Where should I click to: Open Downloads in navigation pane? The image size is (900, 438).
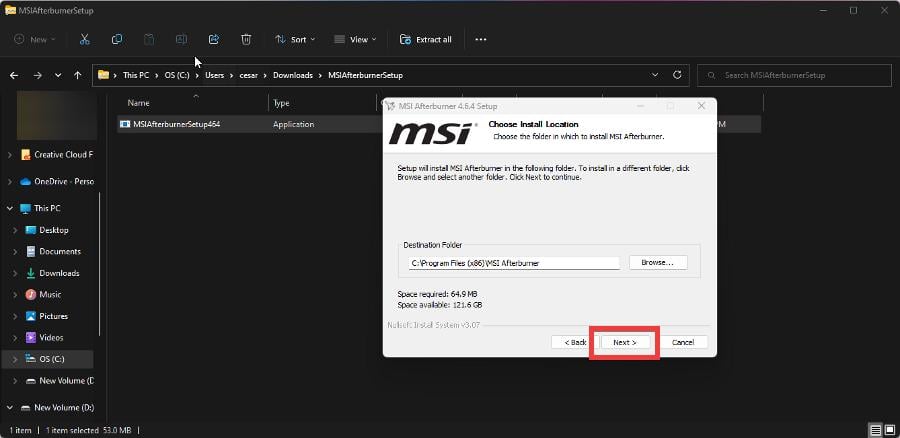(53, 273)
